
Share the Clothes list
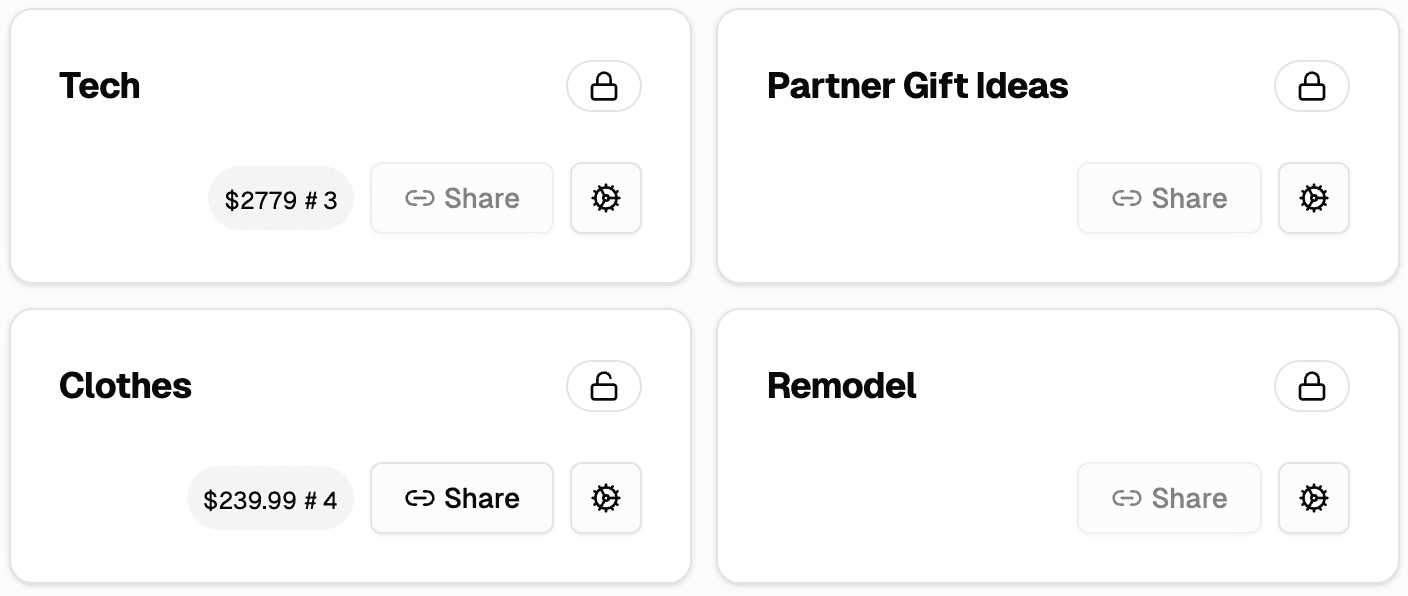click(x=462, y=498)
